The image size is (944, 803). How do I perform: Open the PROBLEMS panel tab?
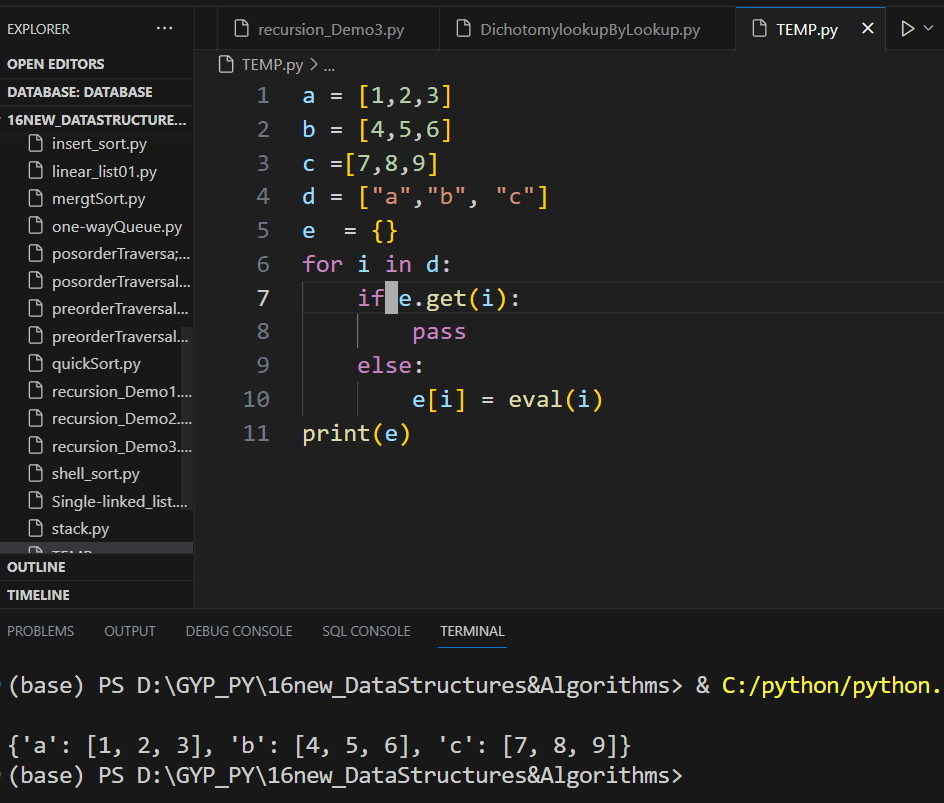41,631
